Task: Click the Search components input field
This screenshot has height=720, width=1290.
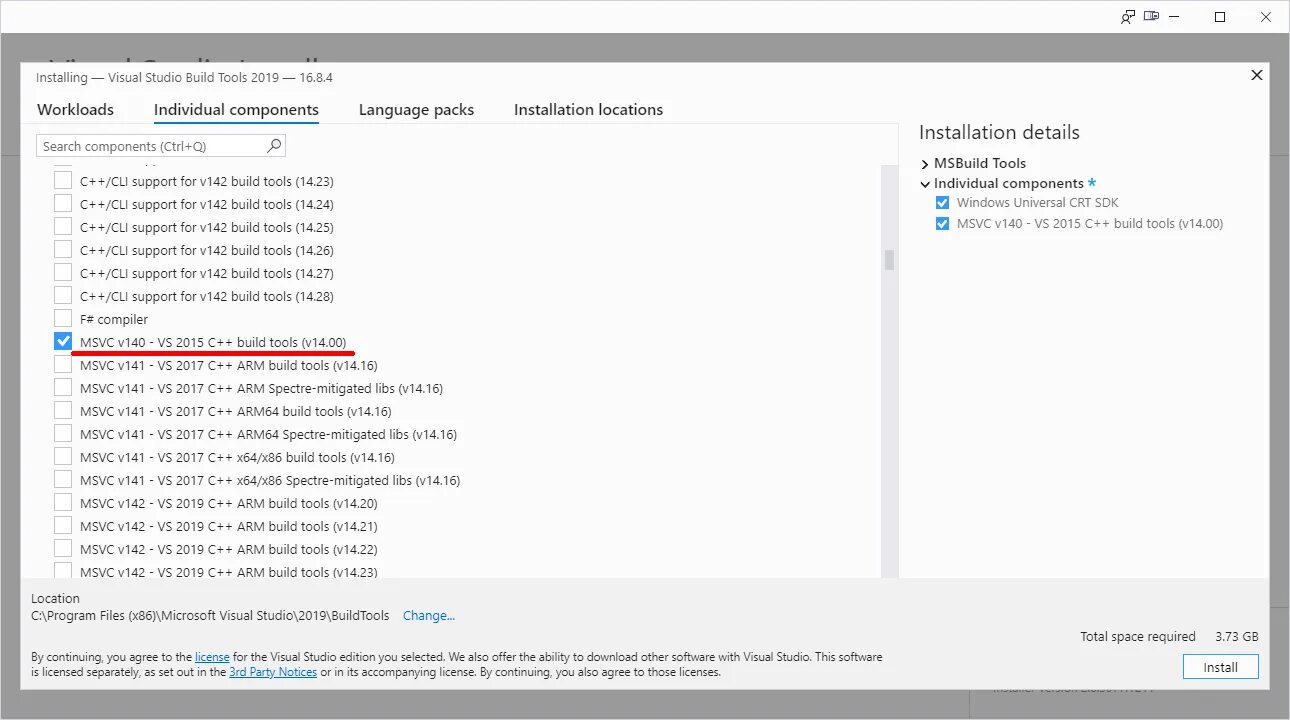Action: 161,146
